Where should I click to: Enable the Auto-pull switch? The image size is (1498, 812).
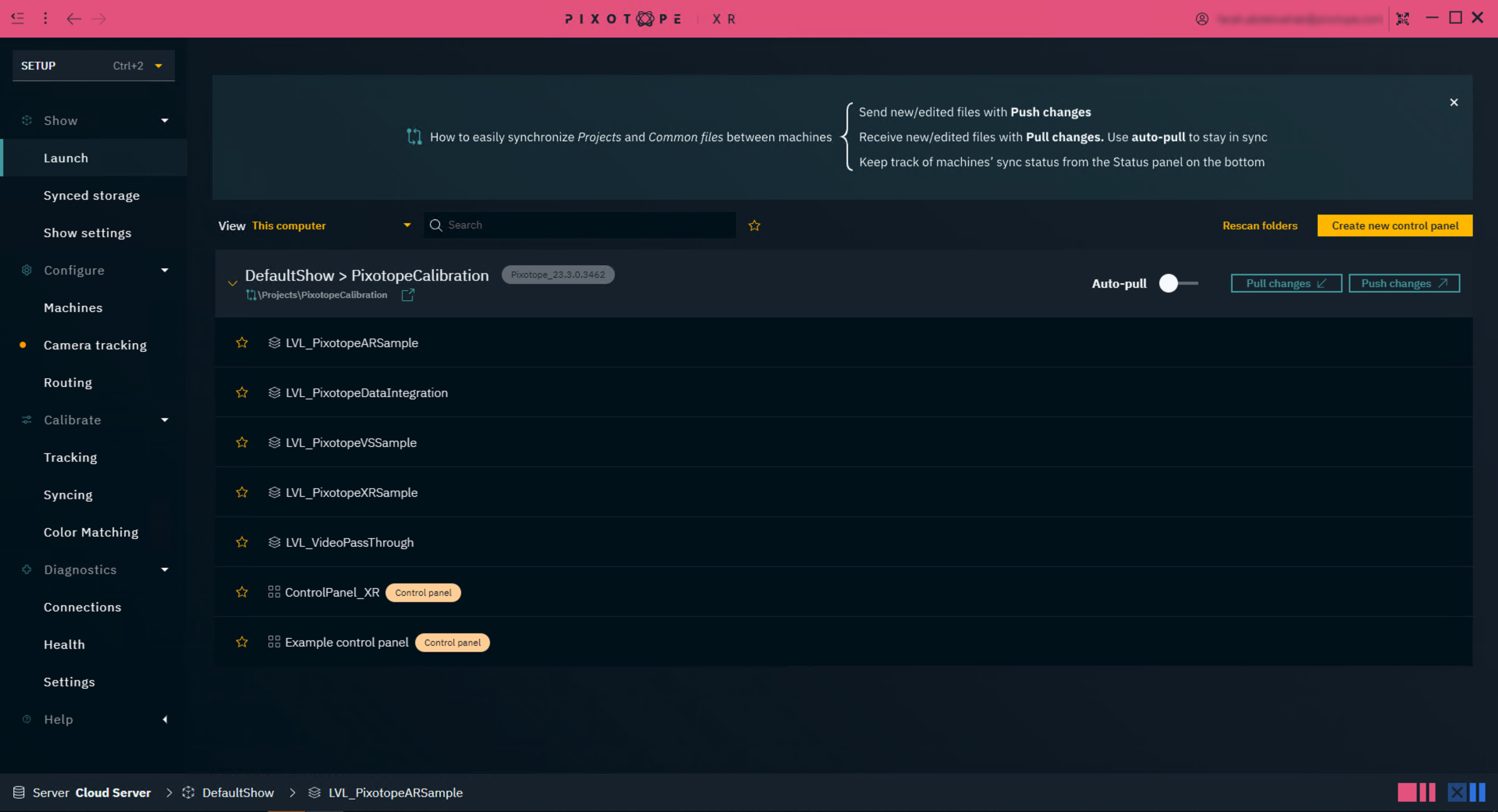click(1178, 284)
